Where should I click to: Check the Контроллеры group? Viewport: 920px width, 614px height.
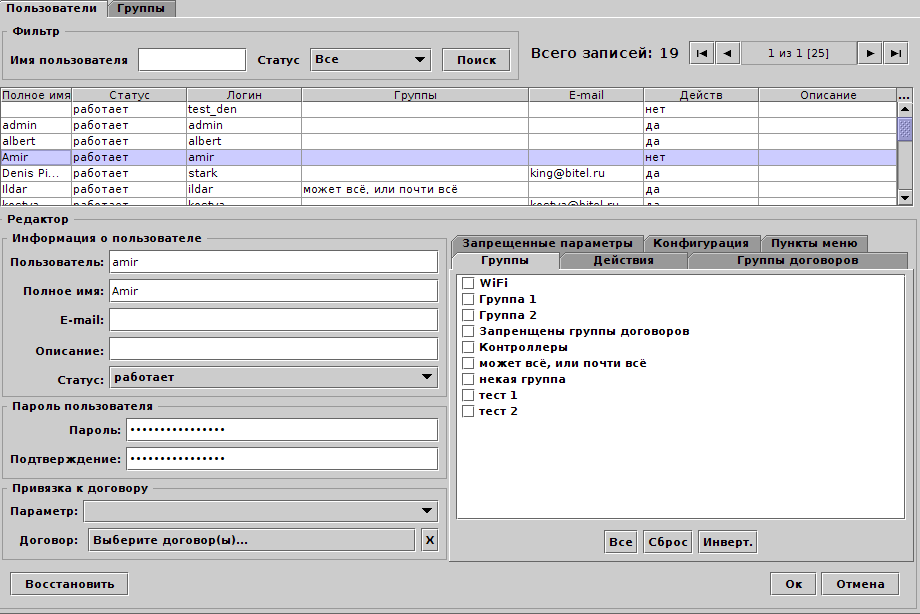[468, 347]
